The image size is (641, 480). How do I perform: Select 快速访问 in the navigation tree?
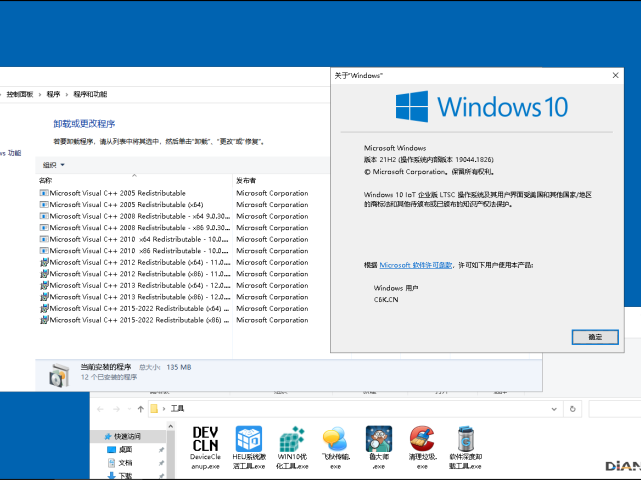click(127, 436)
